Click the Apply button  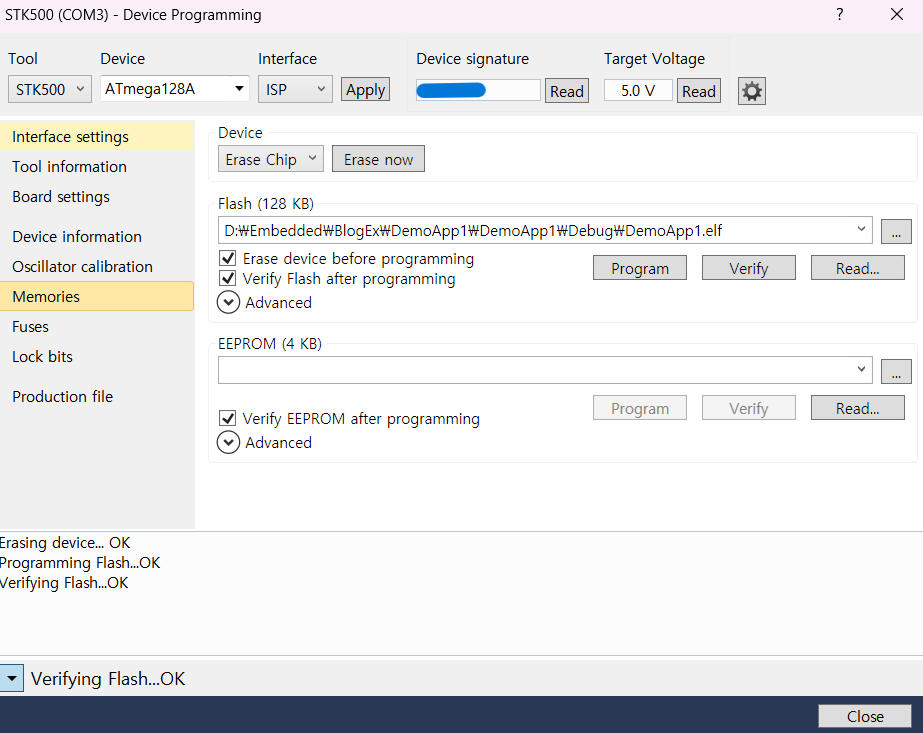pyautogui.click(x=366, y=90)
